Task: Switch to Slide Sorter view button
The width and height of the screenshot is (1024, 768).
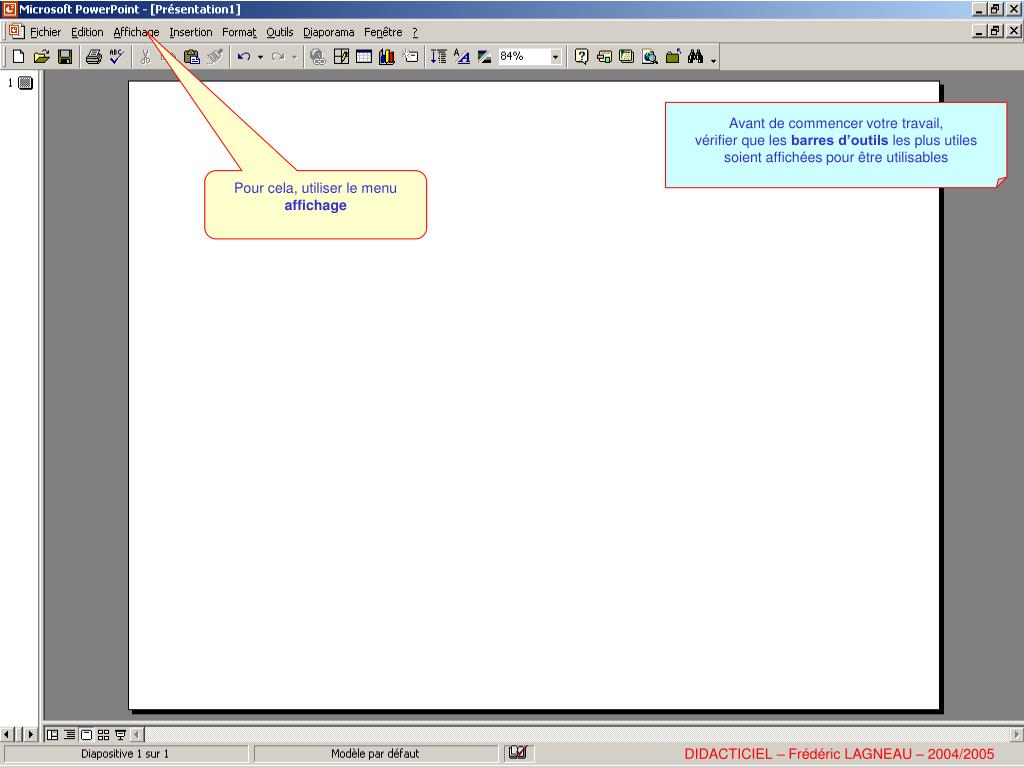Action: point(103,735)
